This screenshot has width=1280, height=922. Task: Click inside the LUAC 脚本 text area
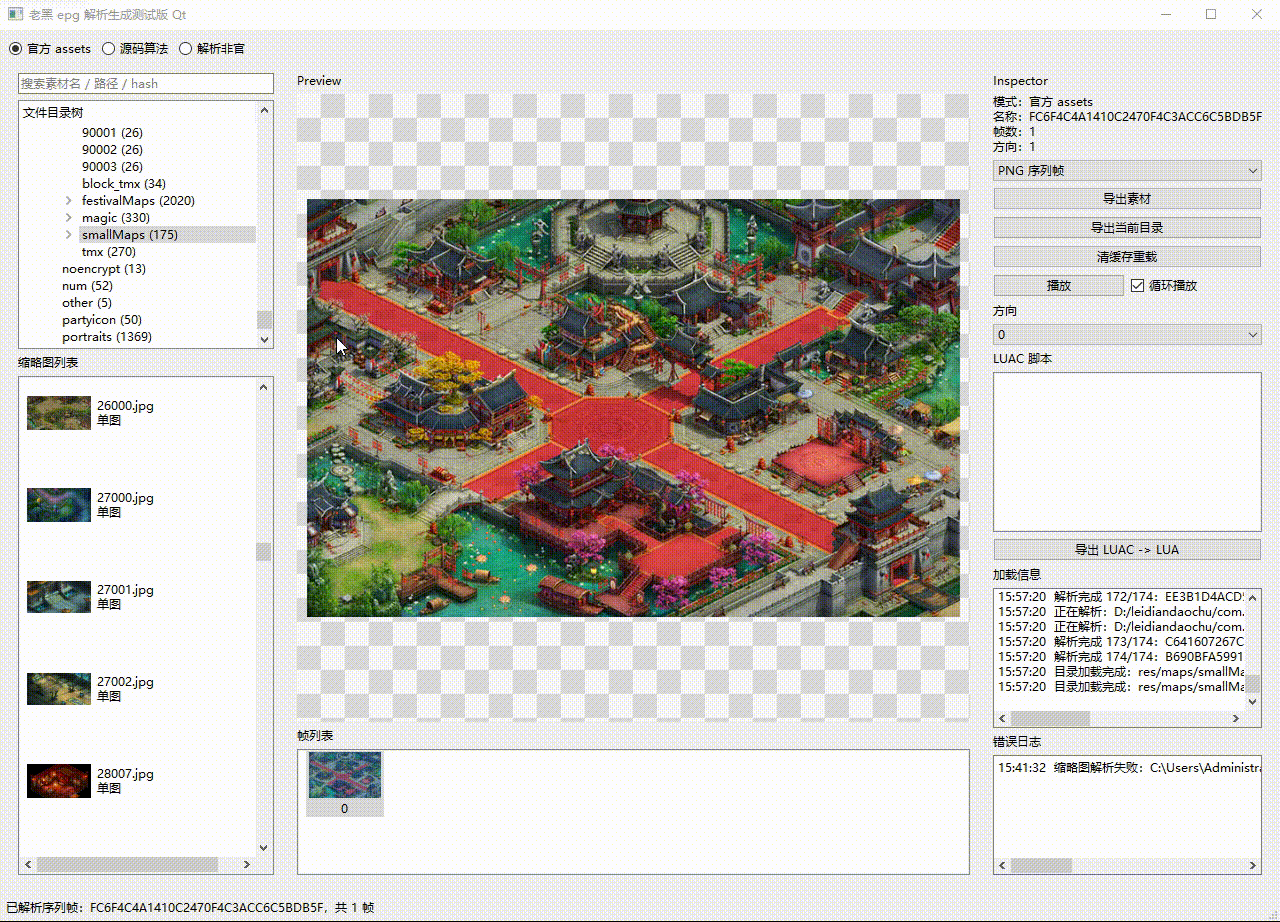coord(1127,452)
